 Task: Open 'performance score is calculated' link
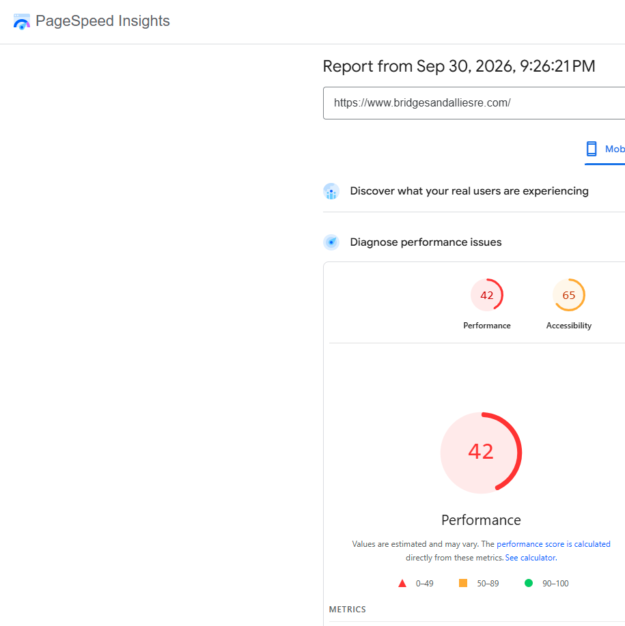(x=553, y=544)
